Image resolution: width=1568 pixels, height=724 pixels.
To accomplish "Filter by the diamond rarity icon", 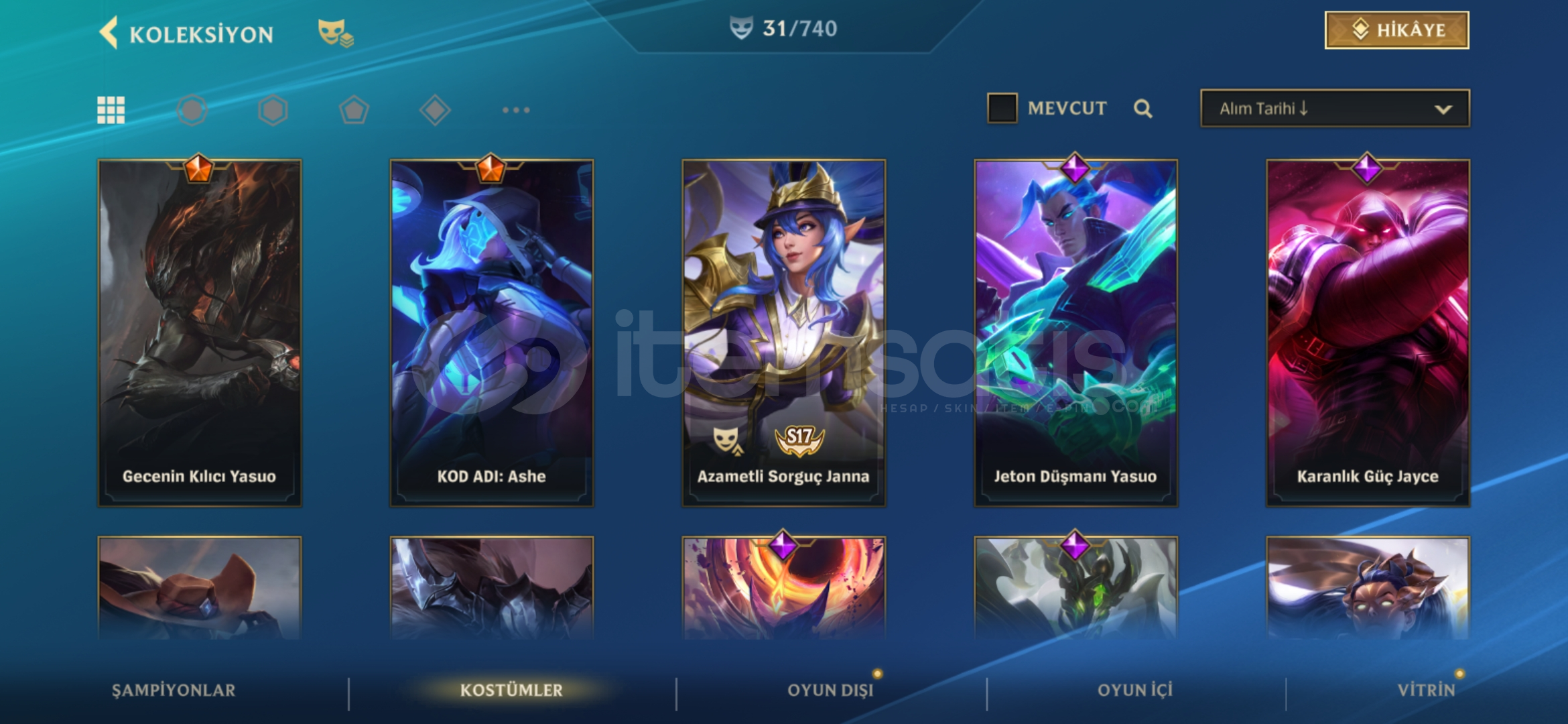I will (435, 110).
